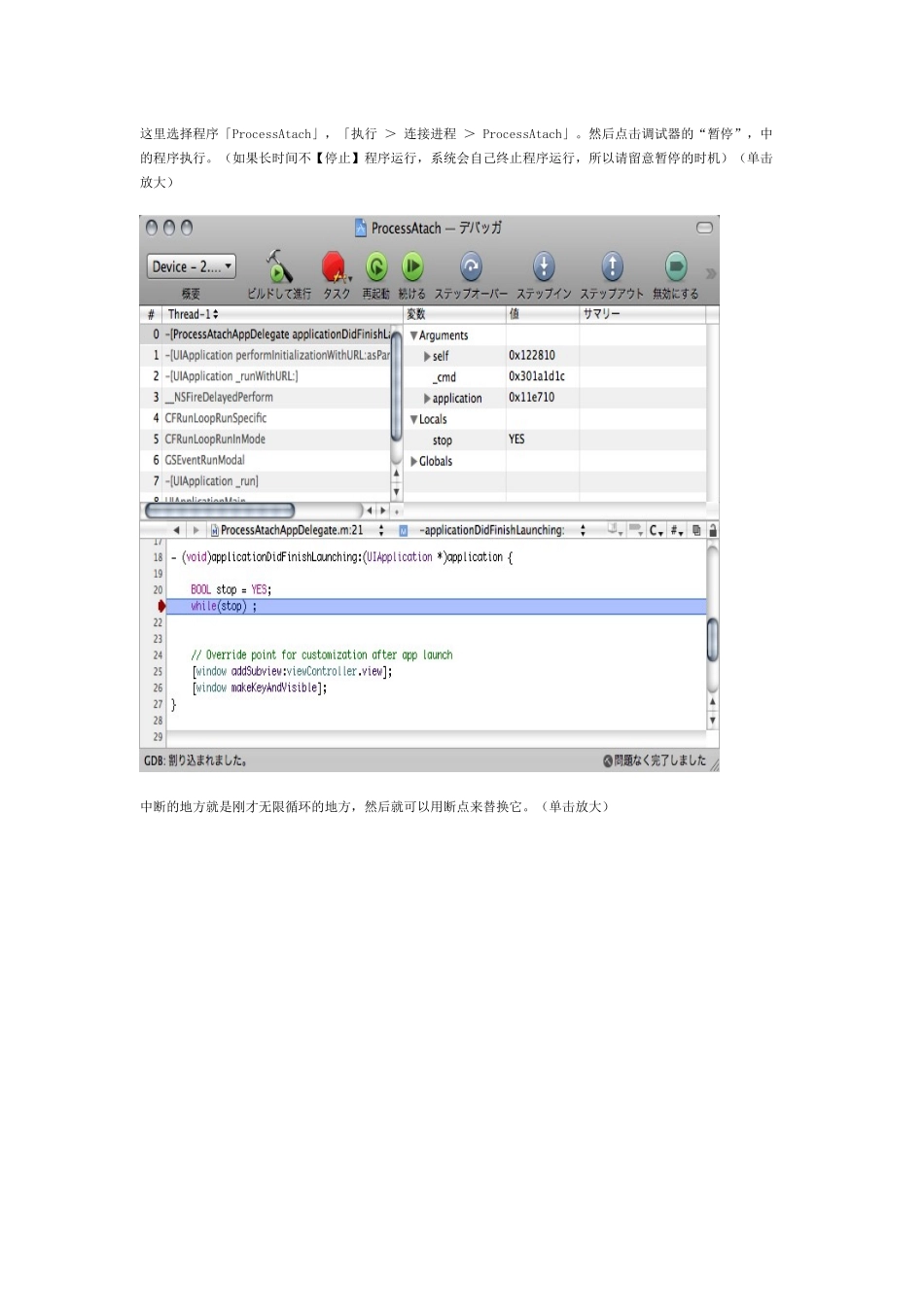Click the GDB: 割り込まれました status text
Screen dimensions: 924x1307
pyautogui.click(x=195, y=761)
